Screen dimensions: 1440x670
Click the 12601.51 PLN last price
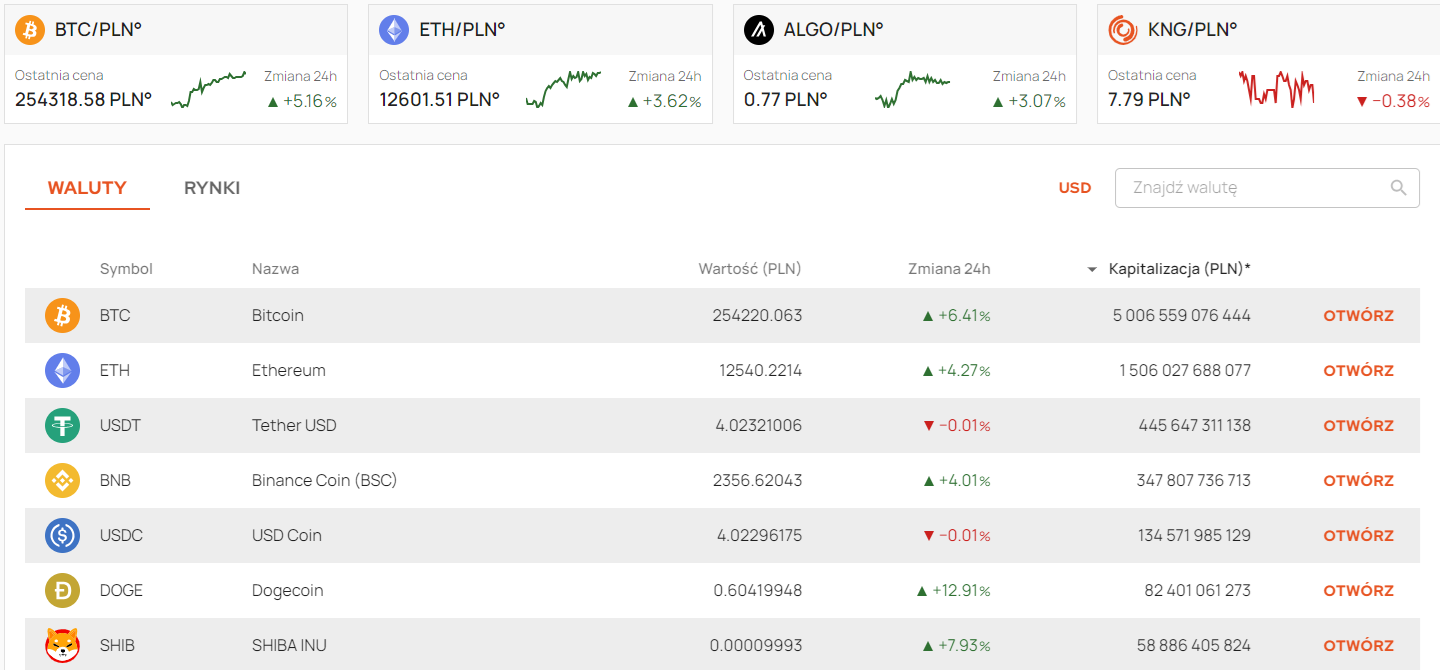[439, 99]
